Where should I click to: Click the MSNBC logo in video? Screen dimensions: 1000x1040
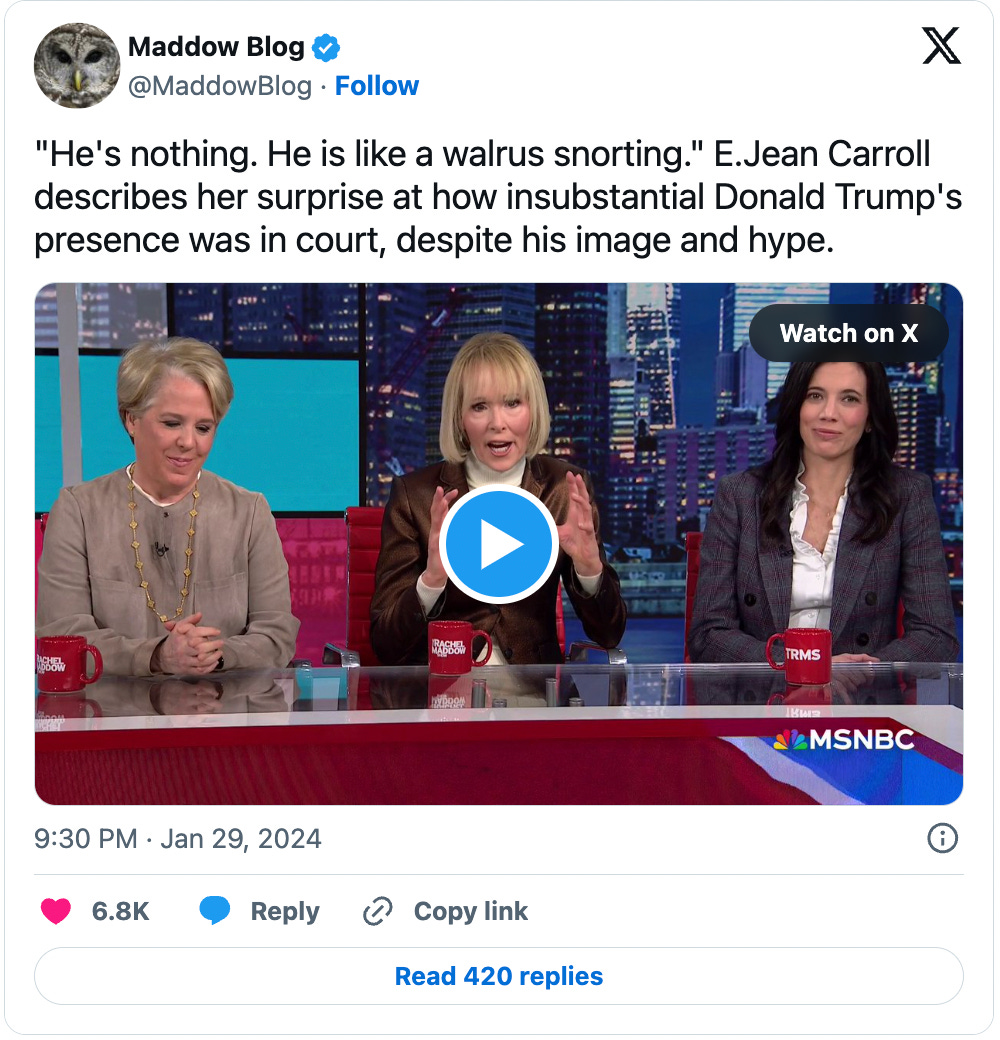pos(844,740)
